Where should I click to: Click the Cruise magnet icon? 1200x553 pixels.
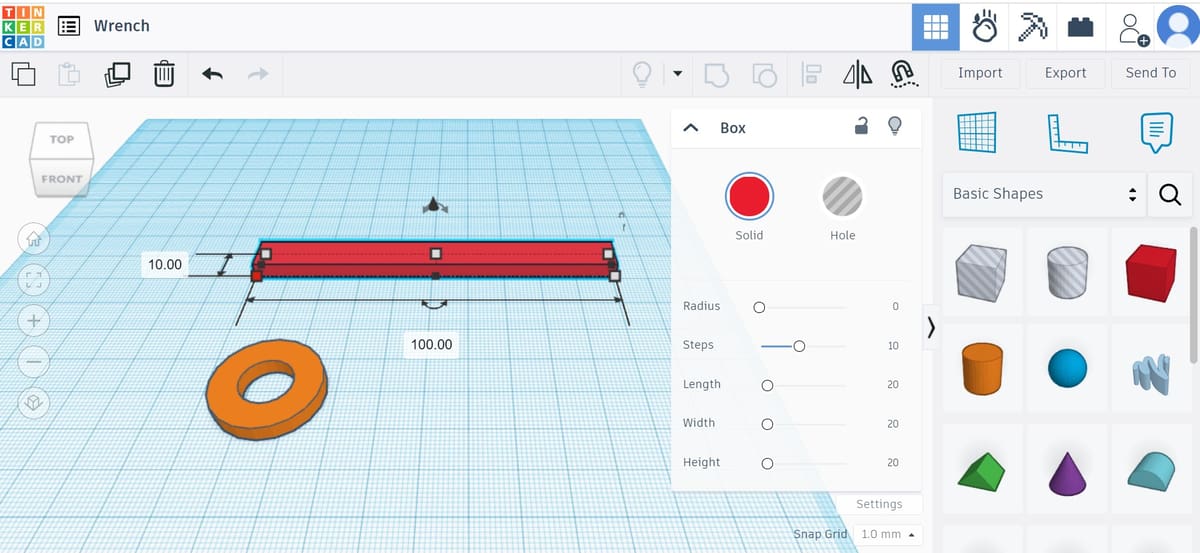coord(904,74)
